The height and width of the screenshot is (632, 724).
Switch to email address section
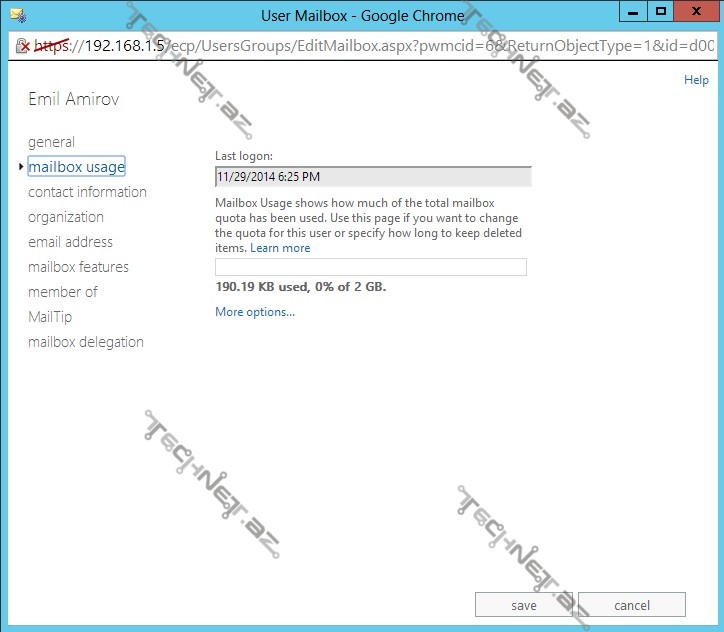pyautogui.click(x=70, y=242)
